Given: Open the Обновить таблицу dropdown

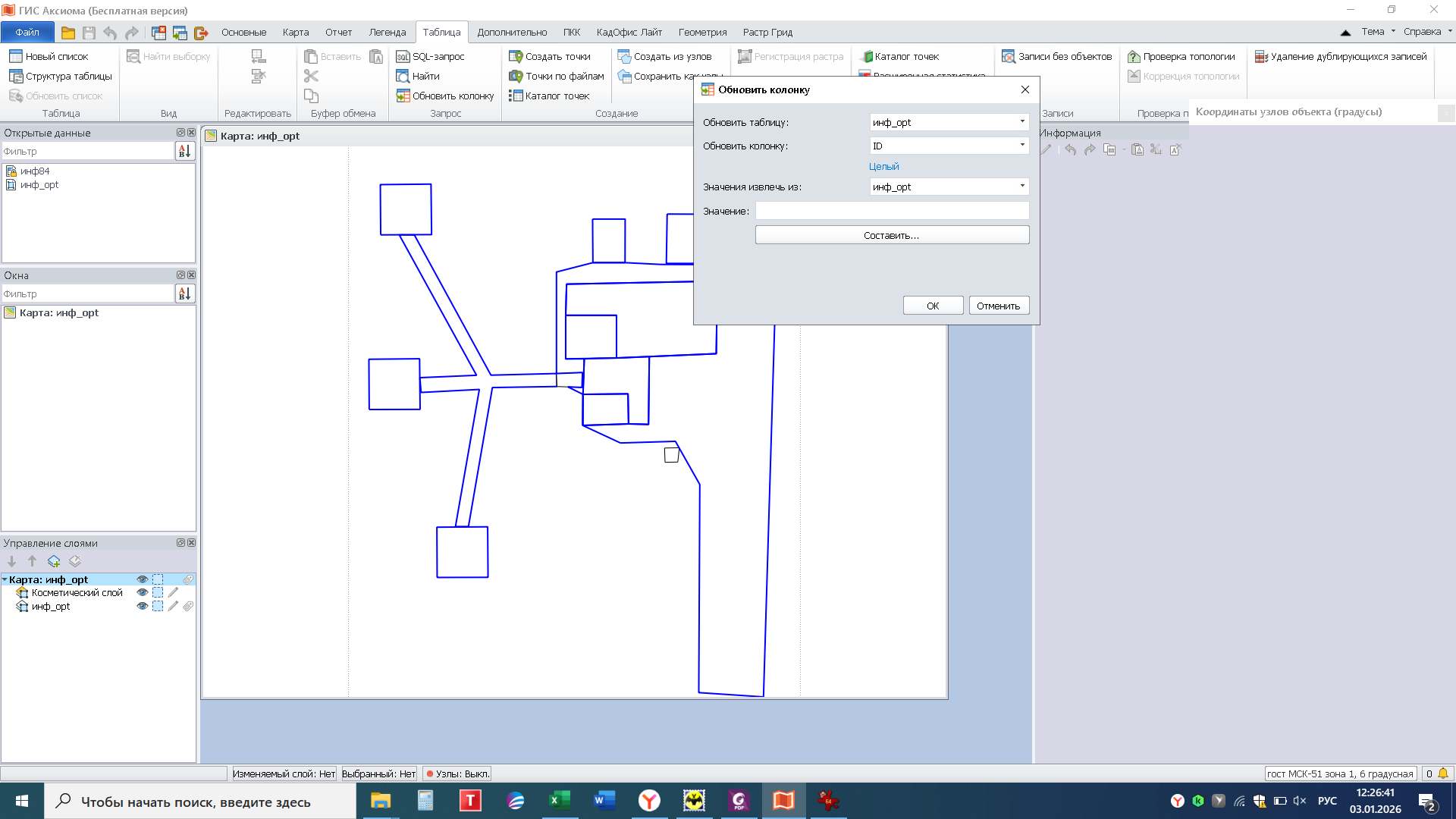Looking at the screenshot, I should 1021,122.
